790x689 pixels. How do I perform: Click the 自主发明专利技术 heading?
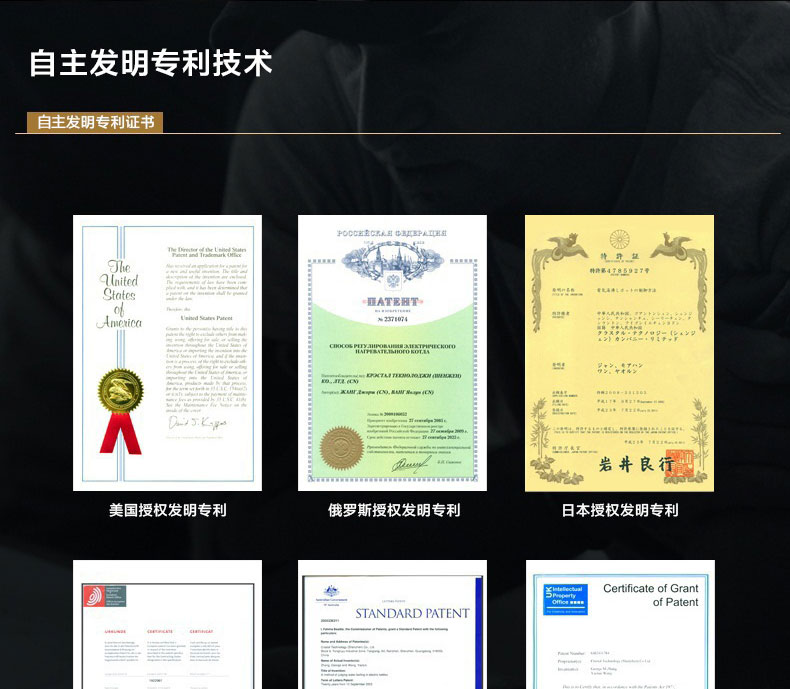point(151,62)
